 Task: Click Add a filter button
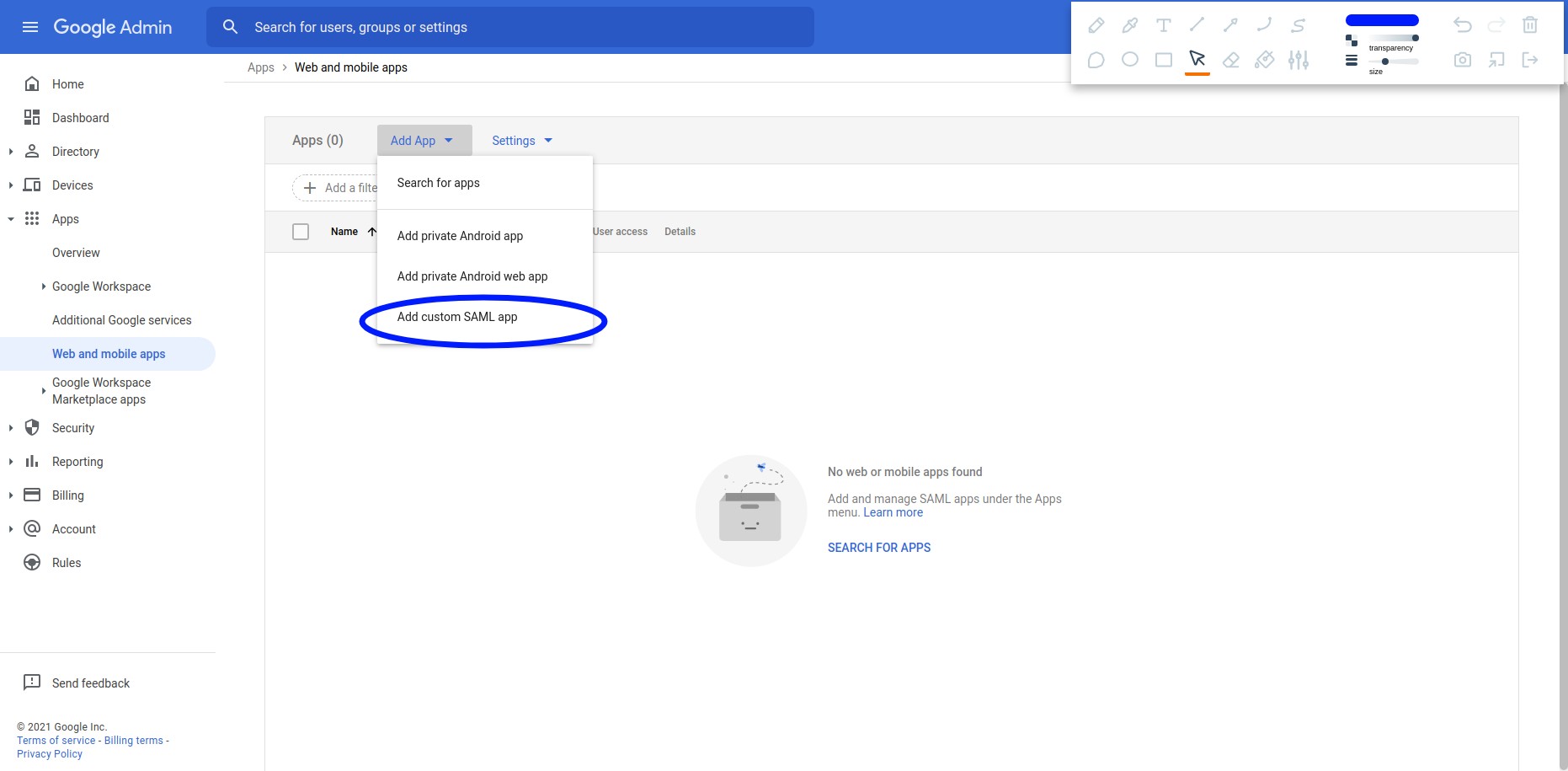click(335, 188)
